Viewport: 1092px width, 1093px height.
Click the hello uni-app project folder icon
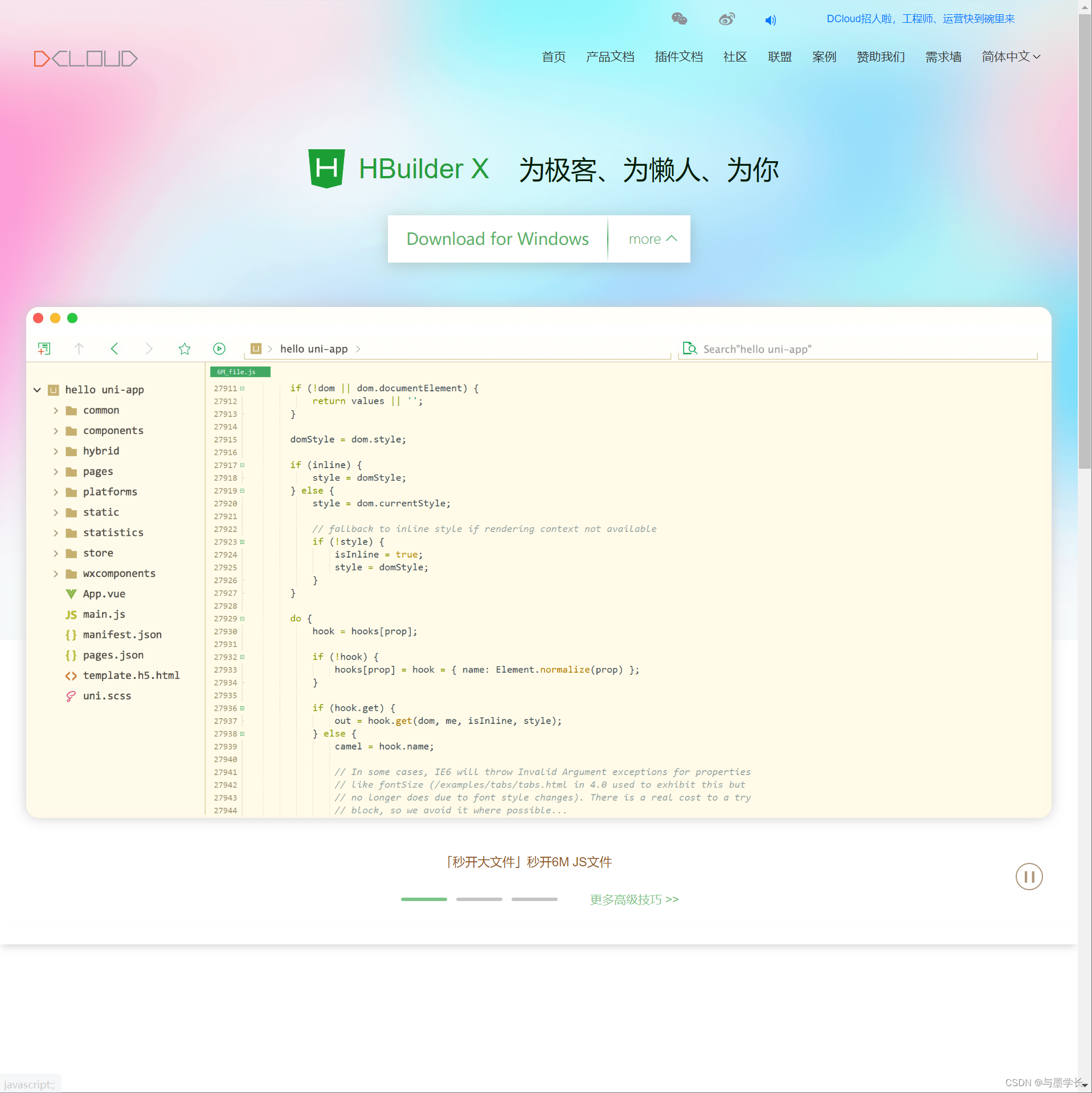pyautogui.click(x=54, y=390)
